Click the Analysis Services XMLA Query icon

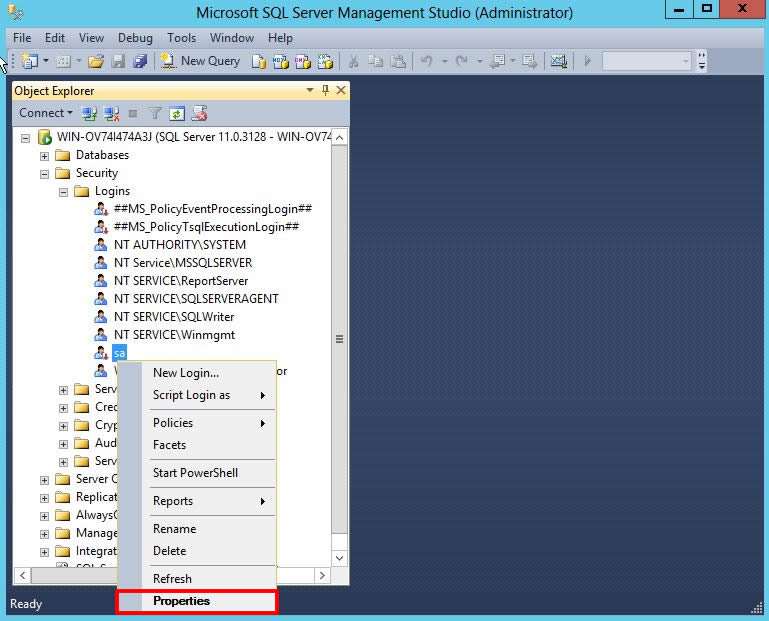coord(325,61)
